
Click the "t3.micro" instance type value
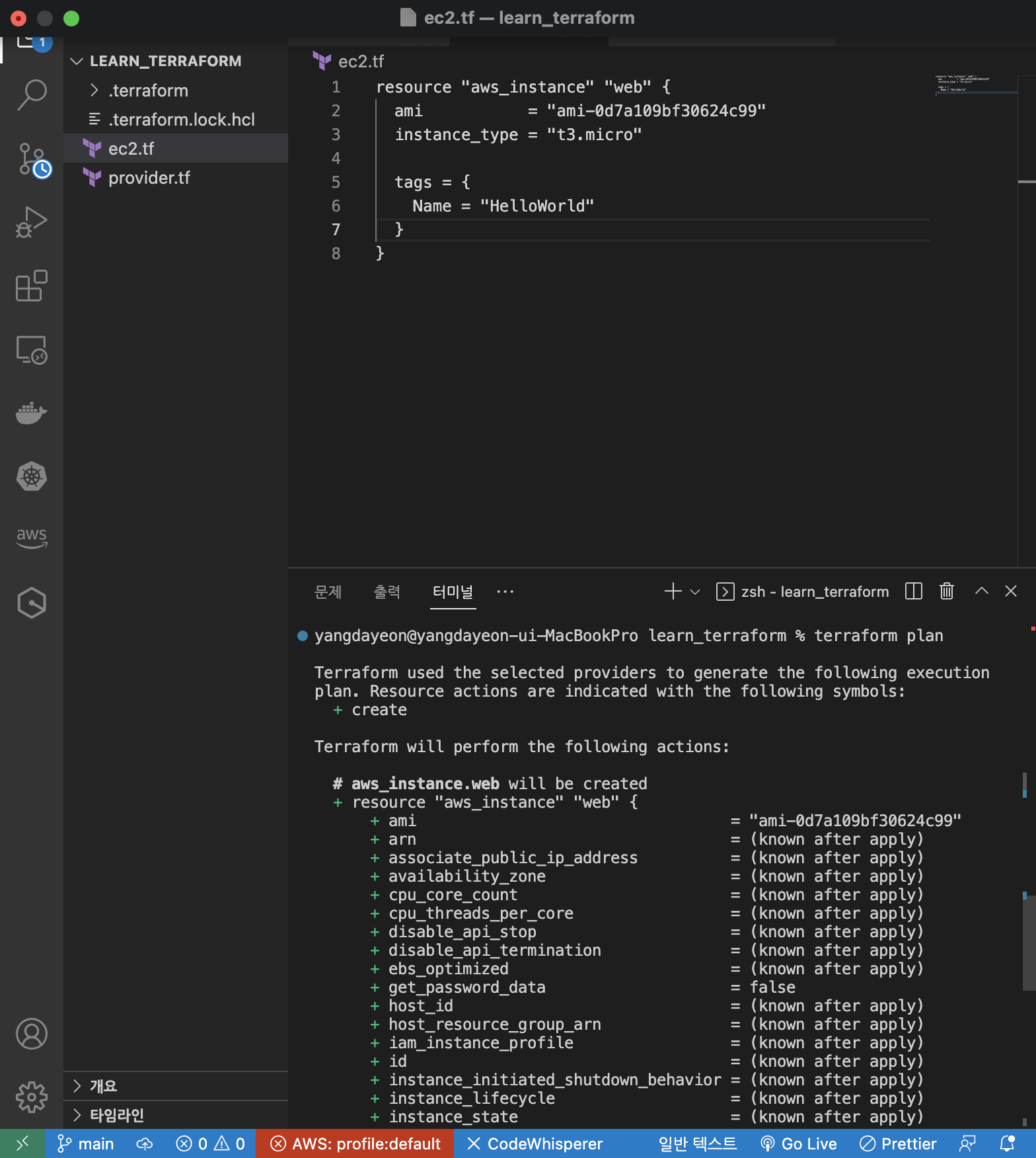[x=594, y=134]
